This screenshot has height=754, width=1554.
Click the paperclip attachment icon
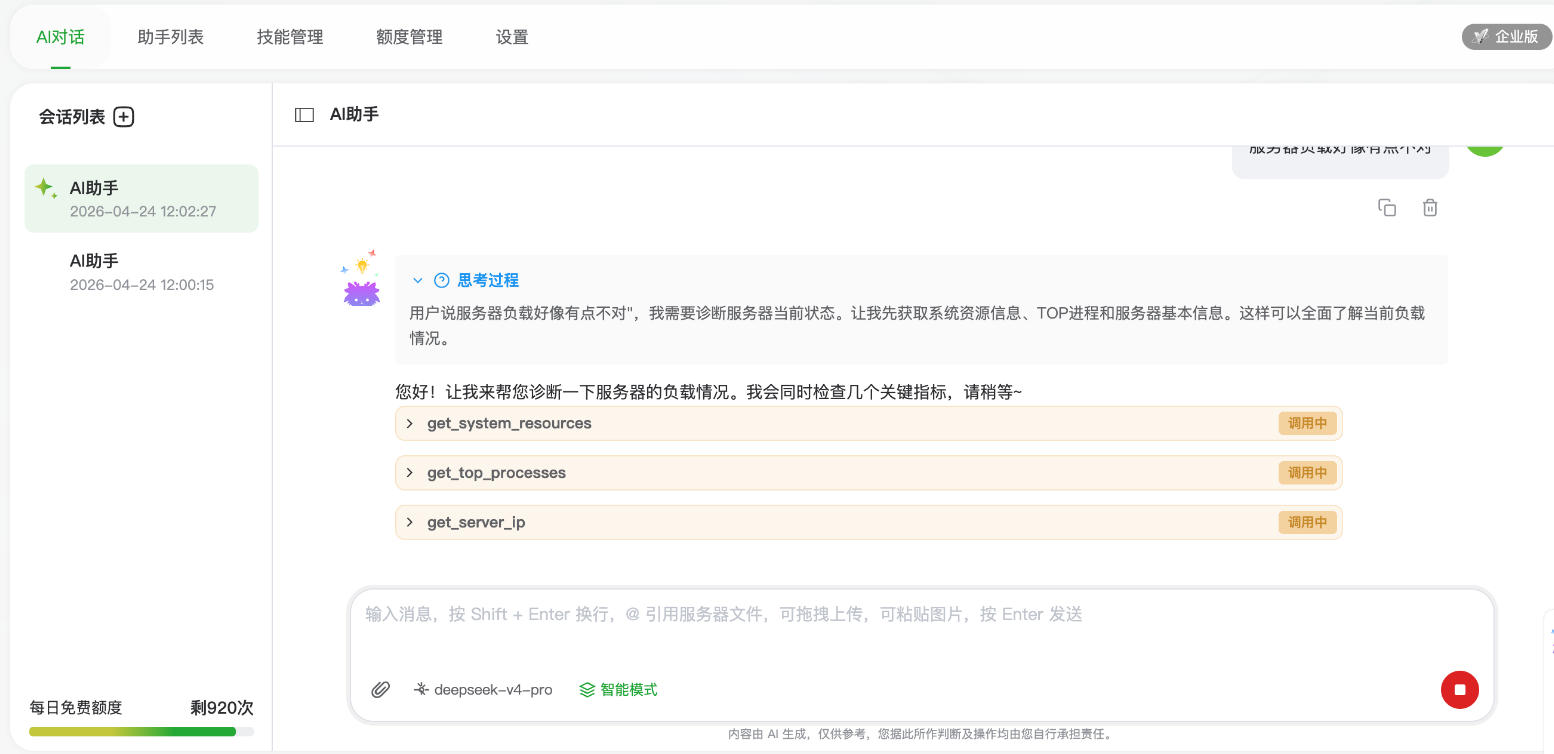coord(380,689)
